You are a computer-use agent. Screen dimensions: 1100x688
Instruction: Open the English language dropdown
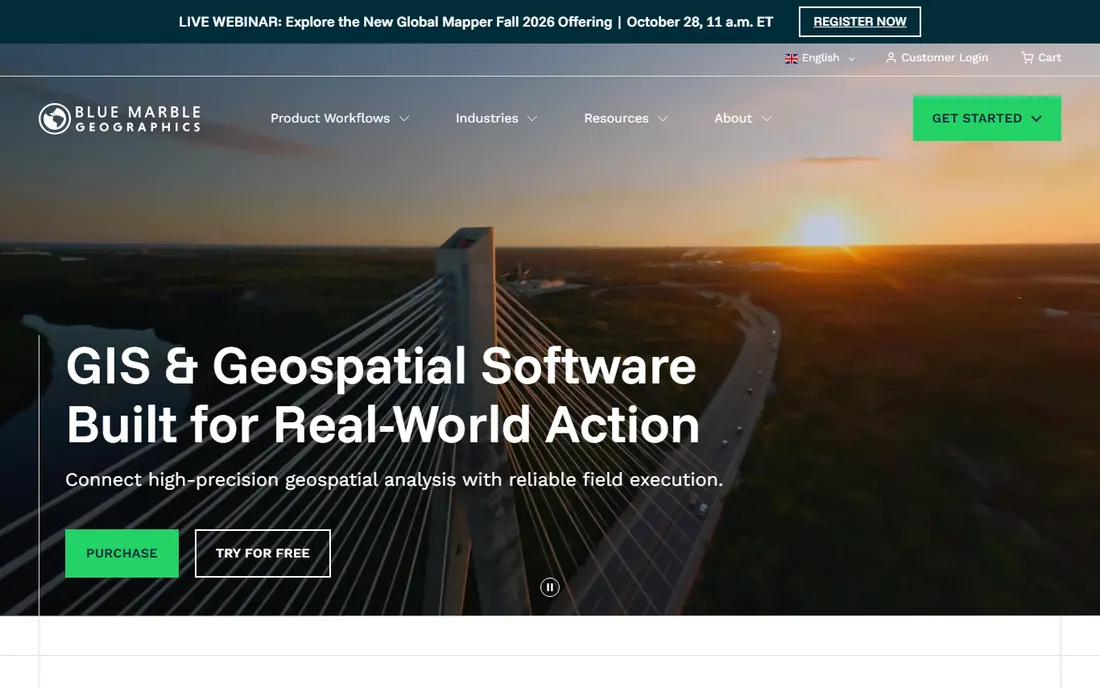[x=820, y=58]
